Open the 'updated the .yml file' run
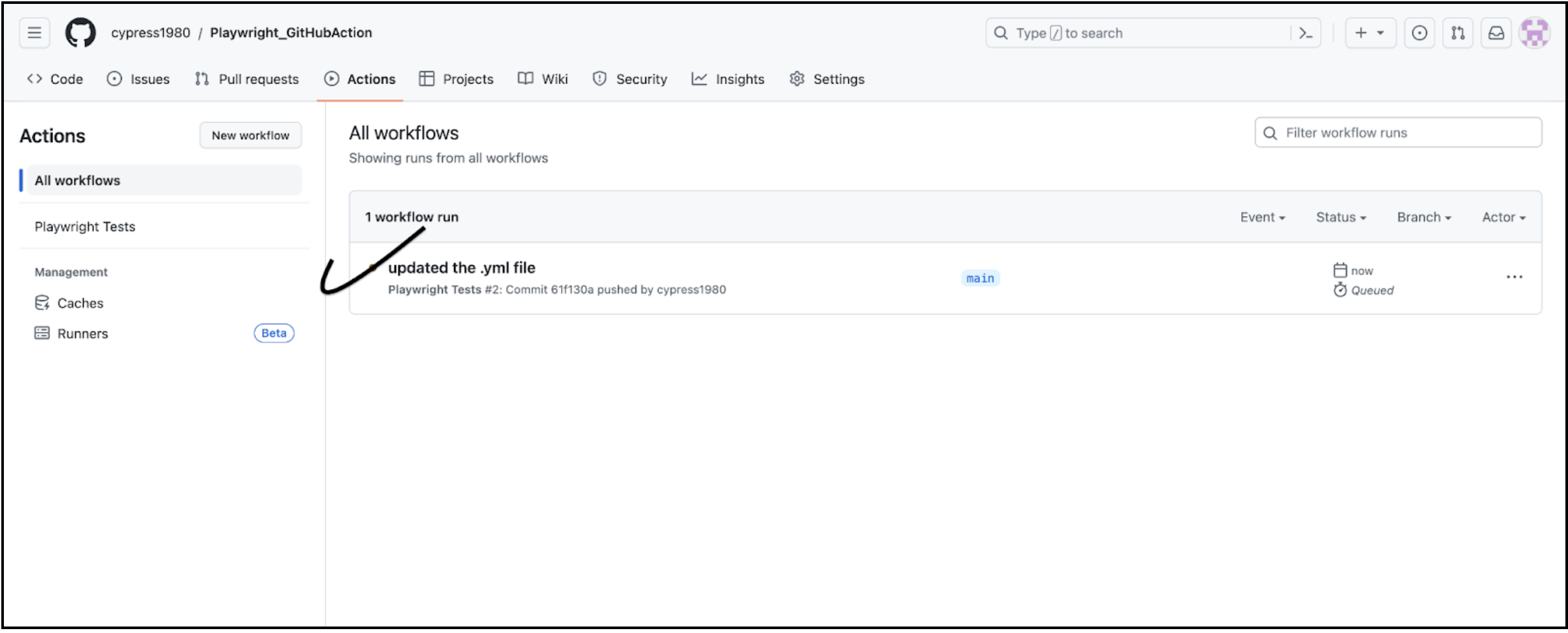The height and width of the screenshot is (633, 1568). [x=462, y=268]
